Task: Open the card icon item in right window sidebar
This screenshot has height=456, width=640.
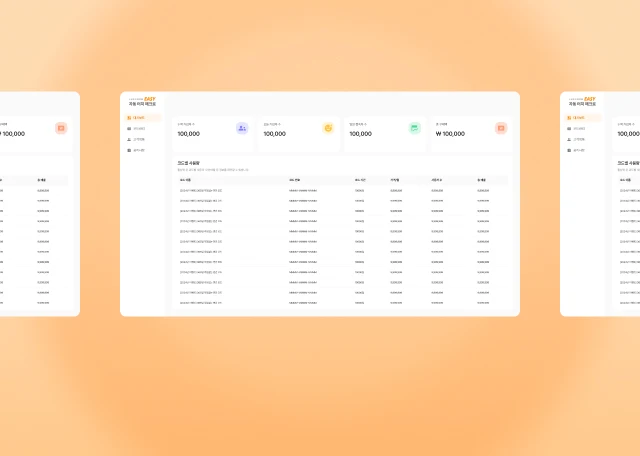Action: [x=576, y=129]
